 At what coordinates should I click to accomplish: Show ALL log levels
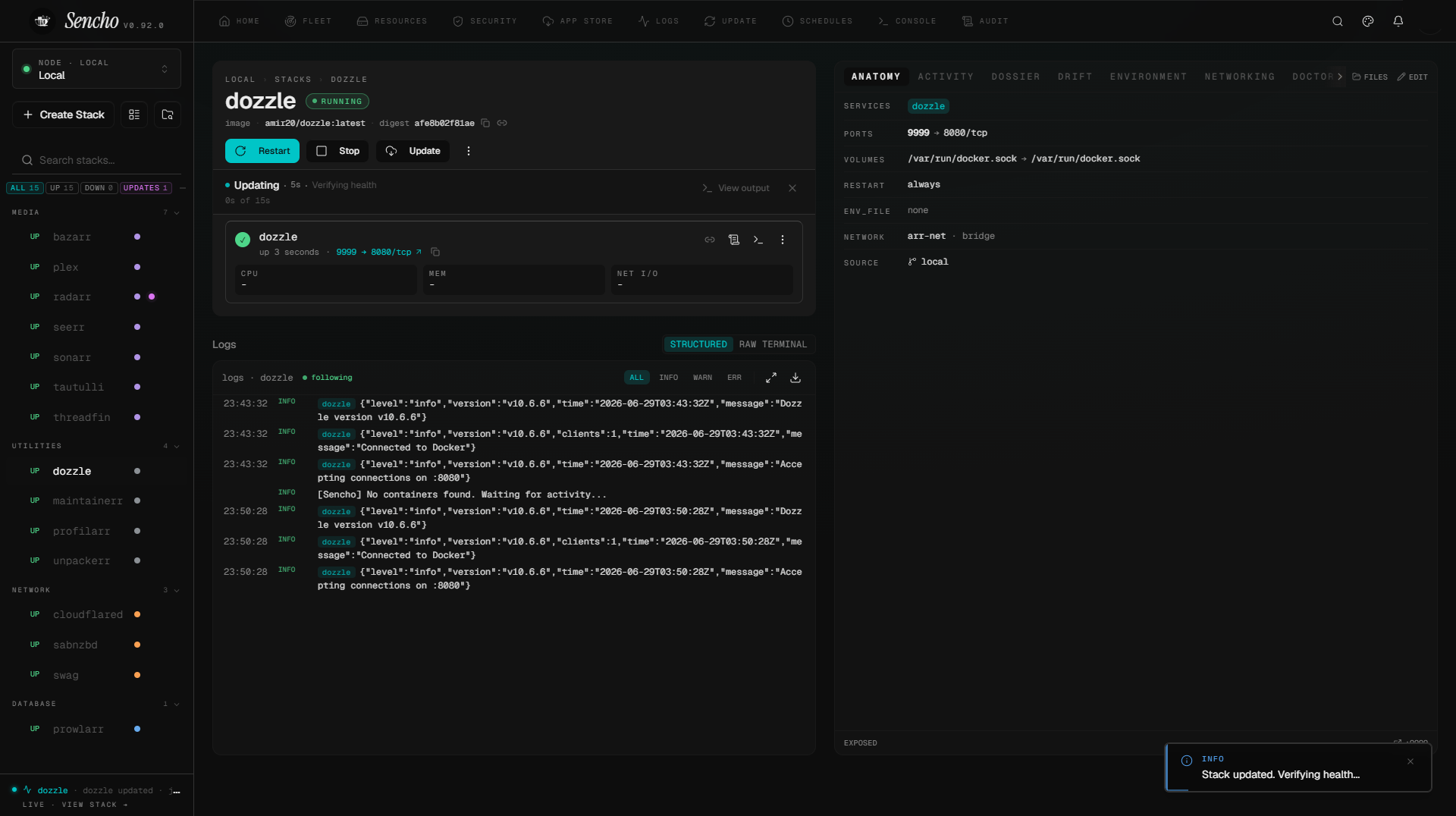click(636, 378)
